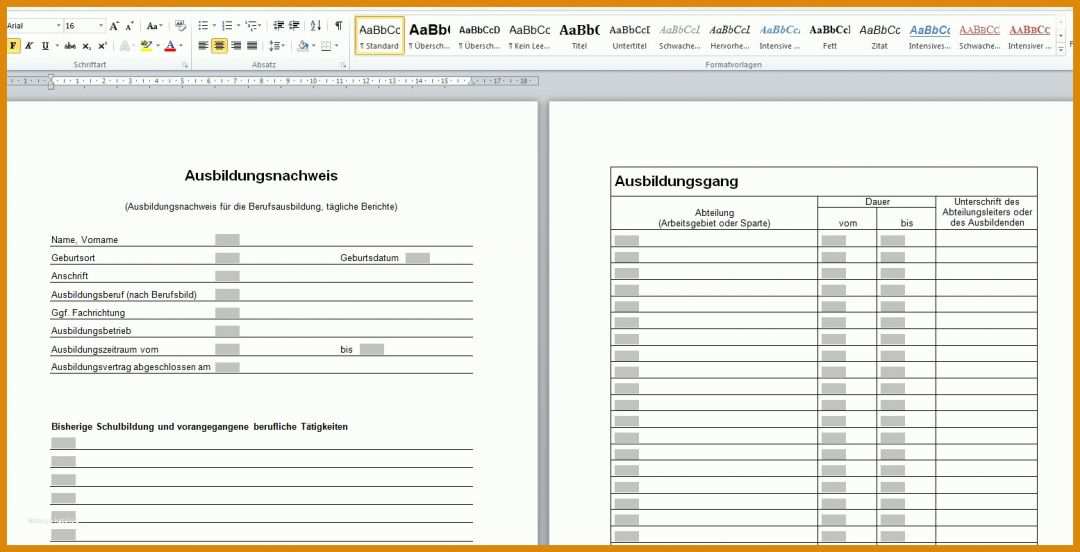This screenshot has height=552, width=1080.
Task: Click the Geburtsort form field
Action: [x=227, y=258]
